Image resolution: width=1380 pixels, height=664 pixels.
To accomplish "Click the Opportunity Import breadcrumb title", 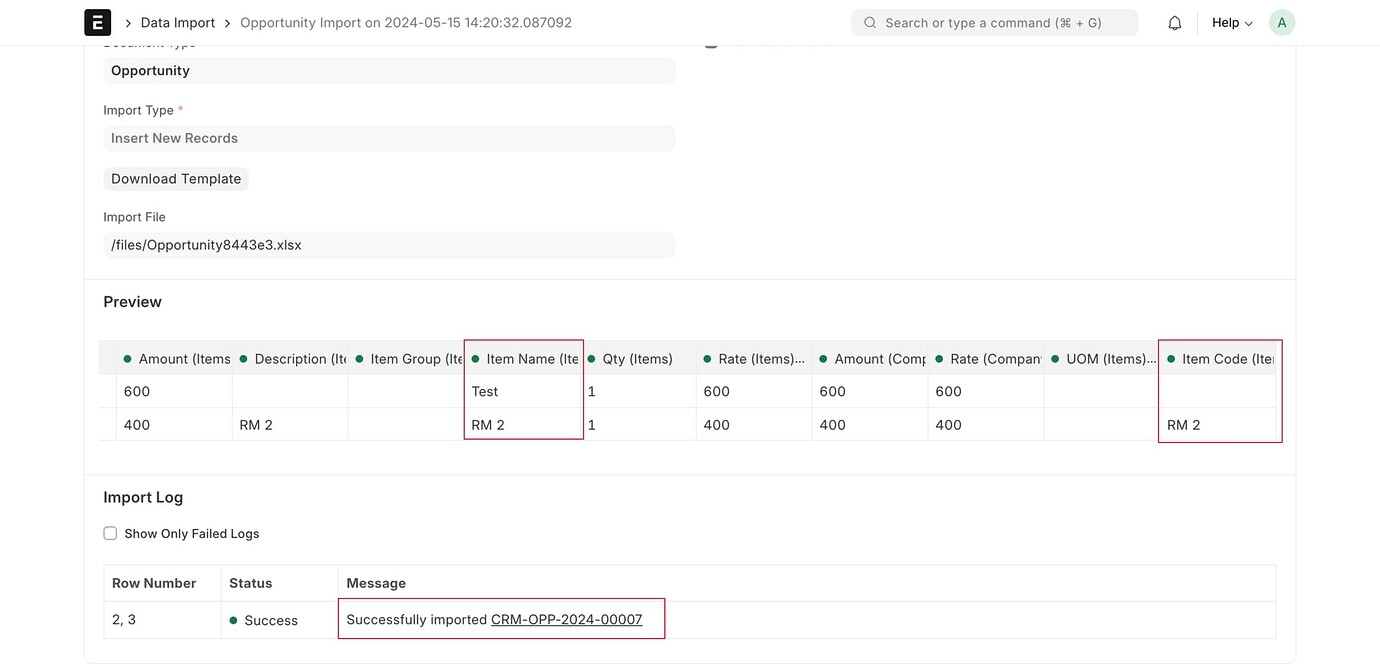I will coord(406,22).
